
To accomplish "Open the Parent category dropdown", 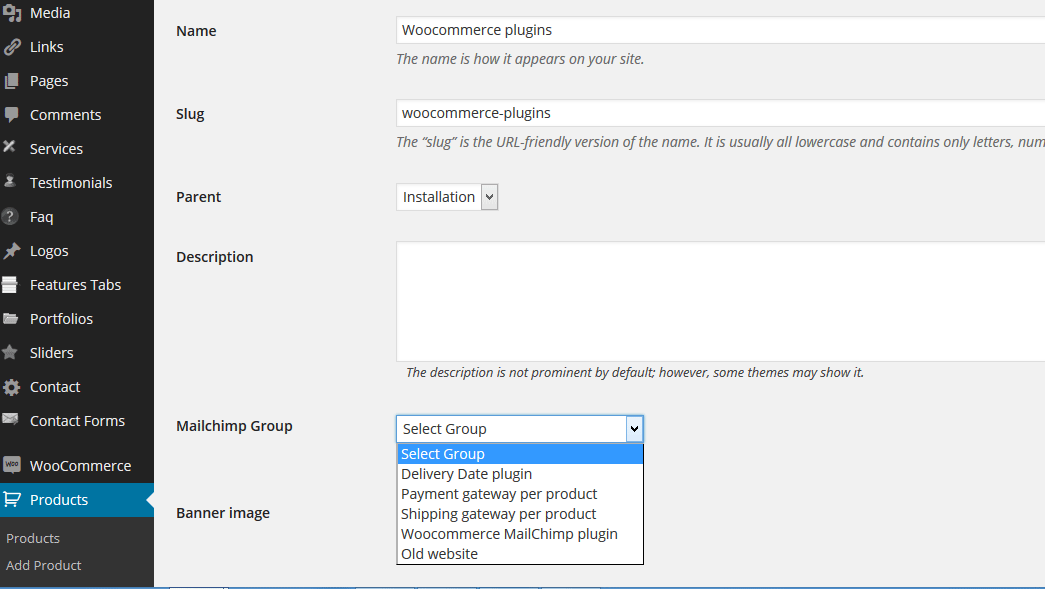I will click(x=447, y=197).
